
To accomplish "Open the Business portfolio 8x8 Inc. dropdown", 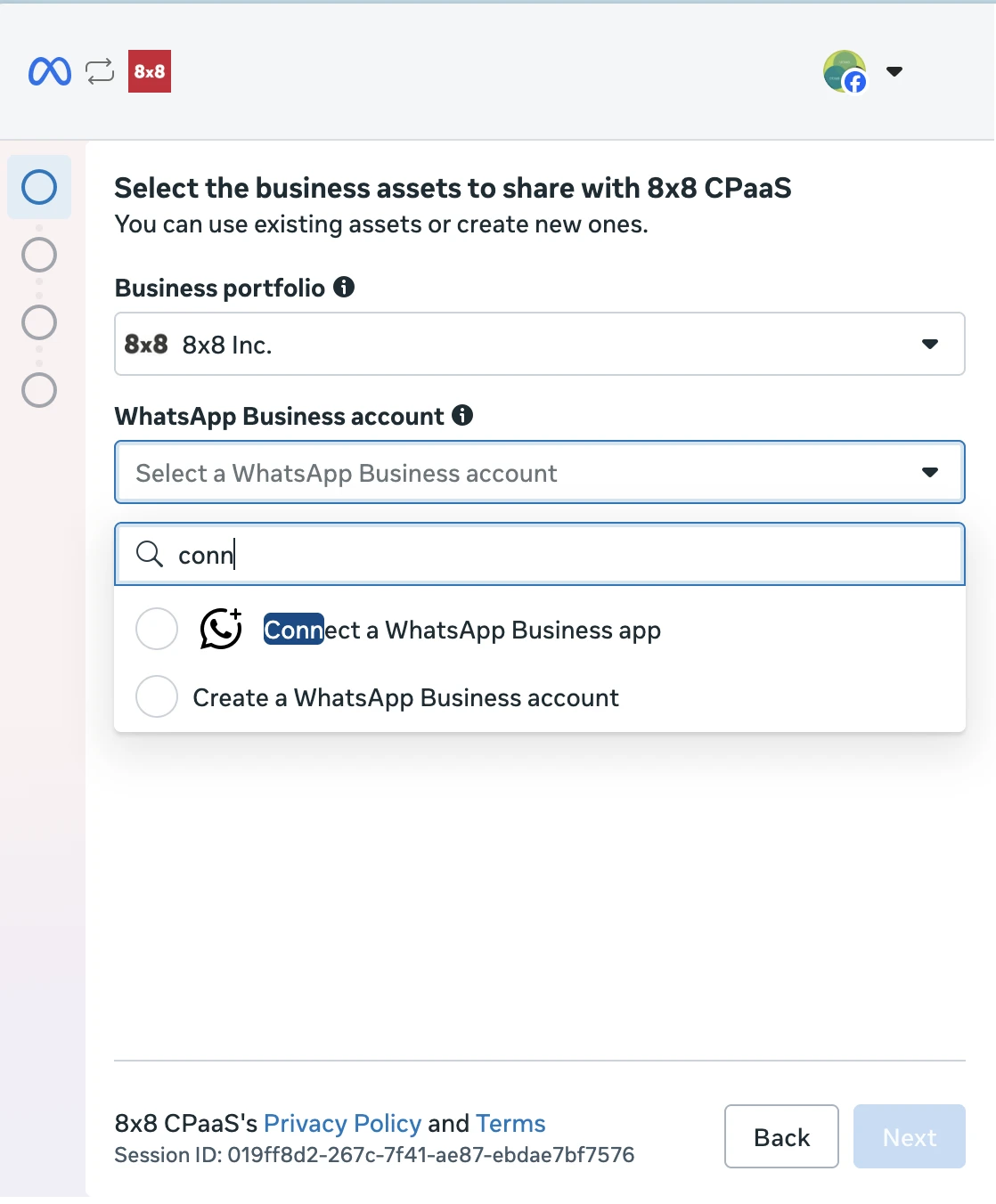I will 540,344.
